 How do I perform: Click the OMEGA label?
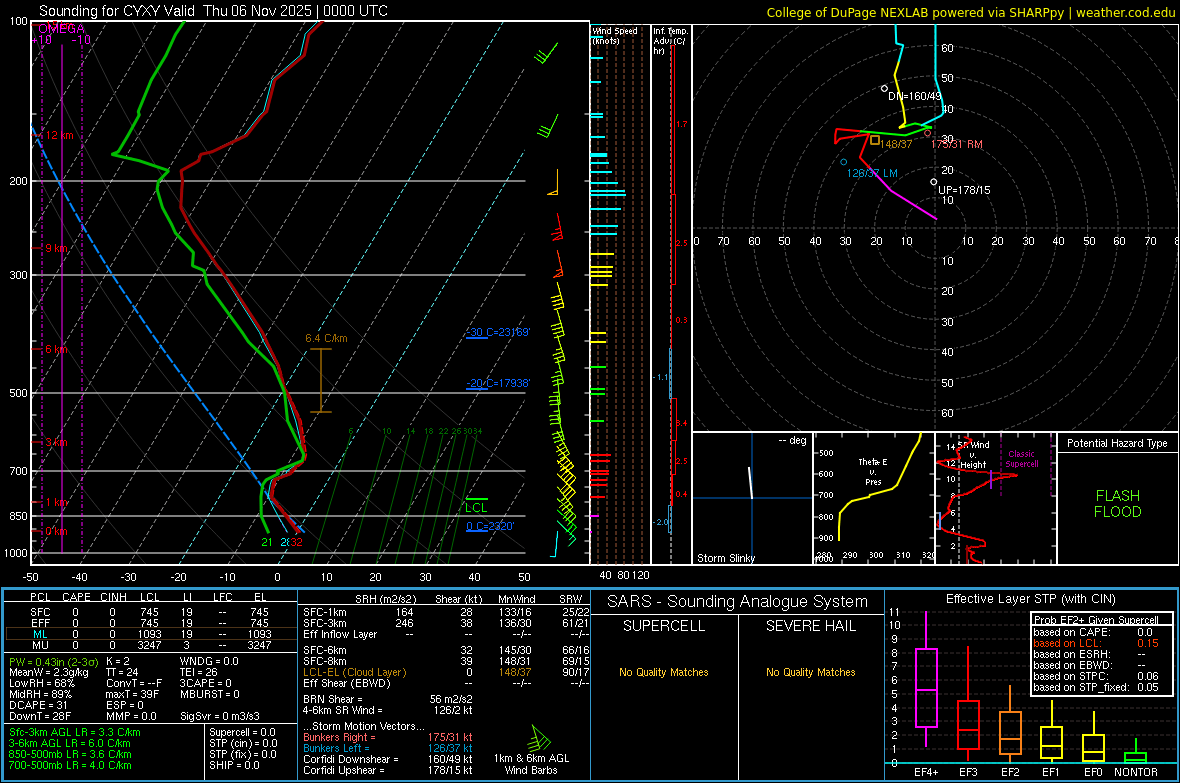click(x=61, y=29)
